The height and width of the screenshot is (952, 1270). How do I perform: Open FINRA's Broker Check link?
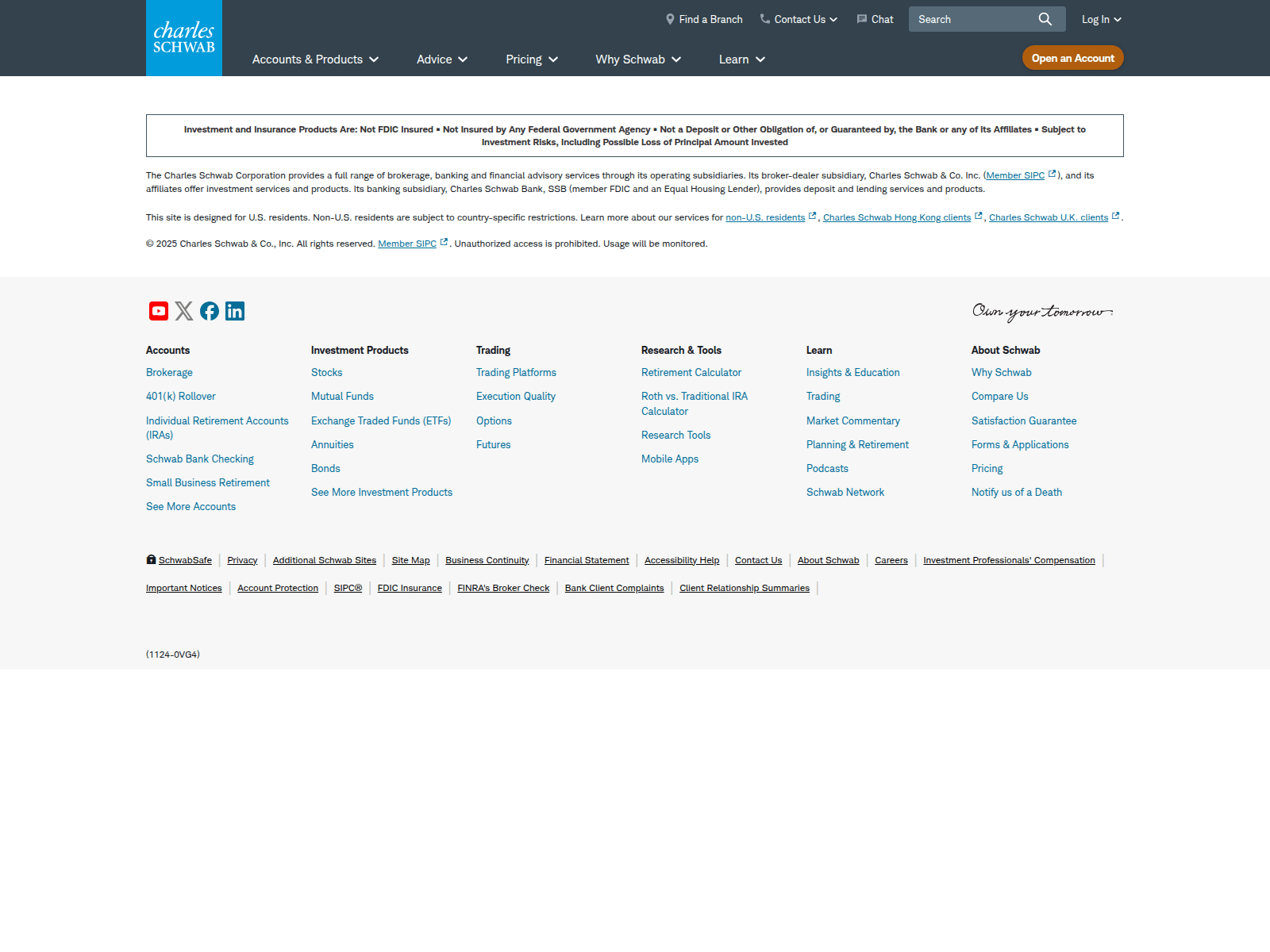tap(503, 588)
